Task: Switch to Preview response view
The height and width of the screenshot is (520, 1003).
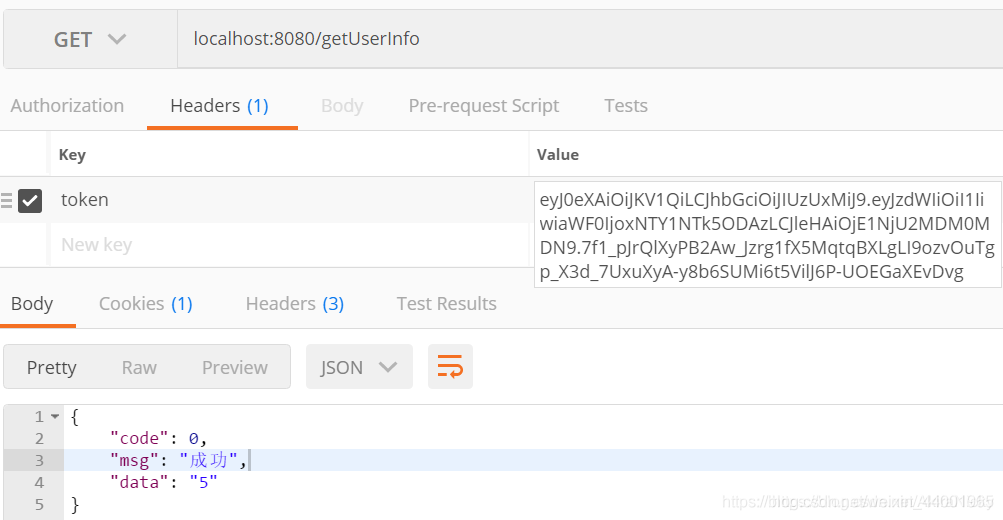Action: point(235,367)
